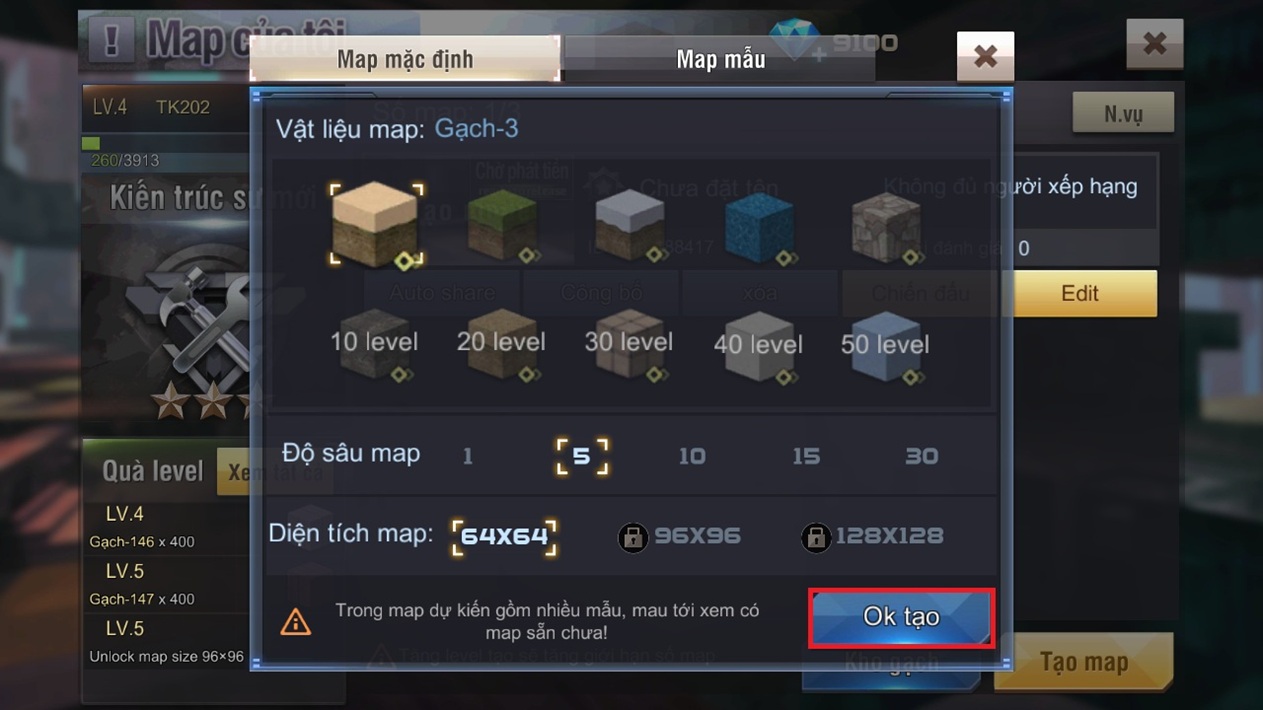Viewport: 1263px width, 710px height.
Task: Select locked 128X128 map area
Action: pos(873,536)
